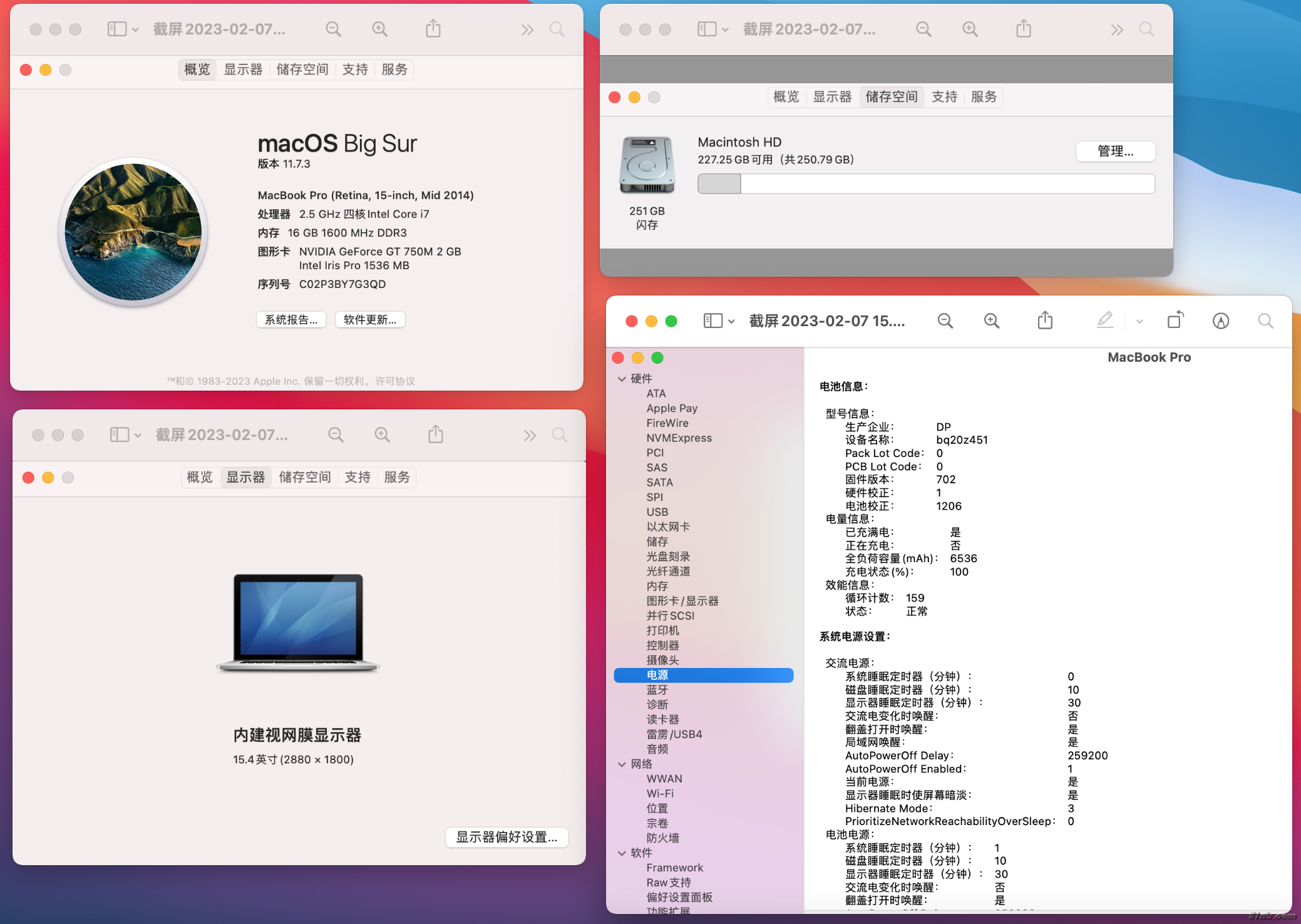
Task: Open search in the Preview toolbar
Action: point(1265,321)
